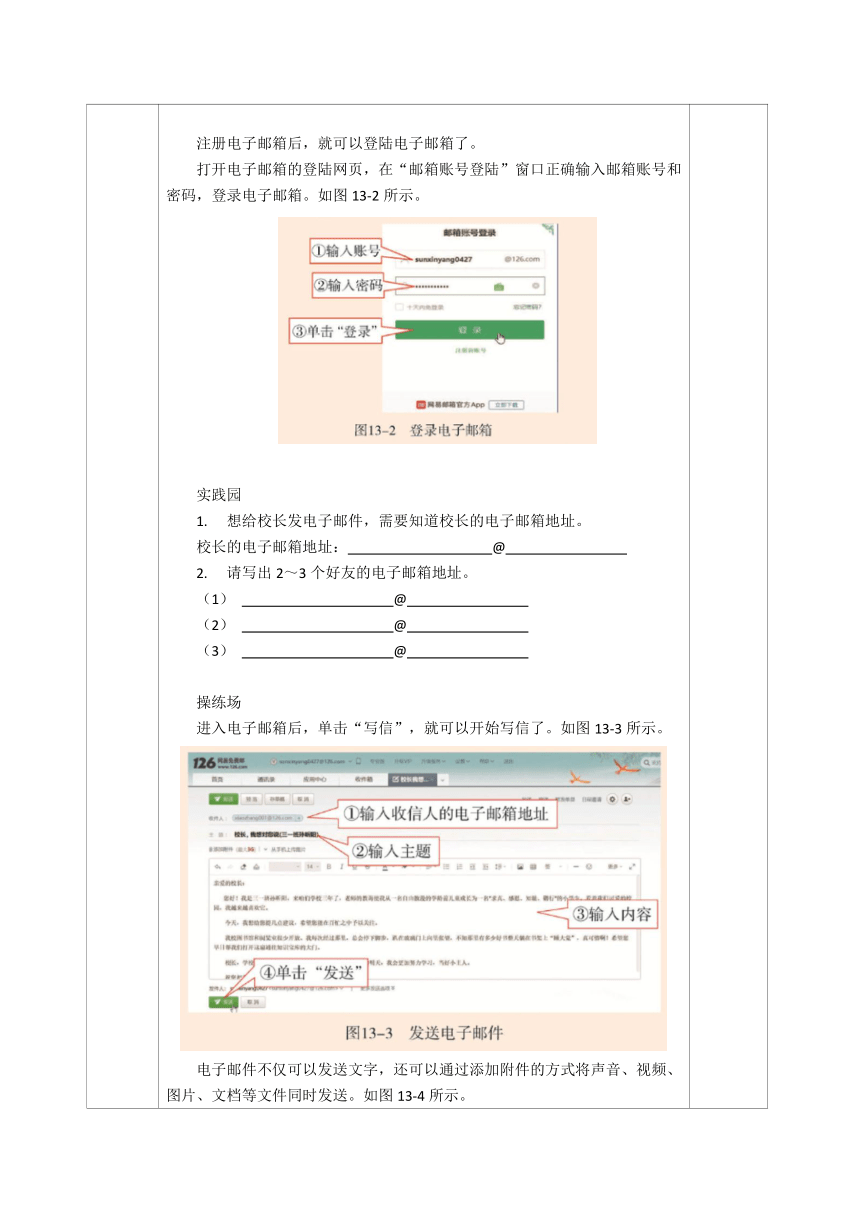Select the active 校长我想 compose tab

pos(414,779)
